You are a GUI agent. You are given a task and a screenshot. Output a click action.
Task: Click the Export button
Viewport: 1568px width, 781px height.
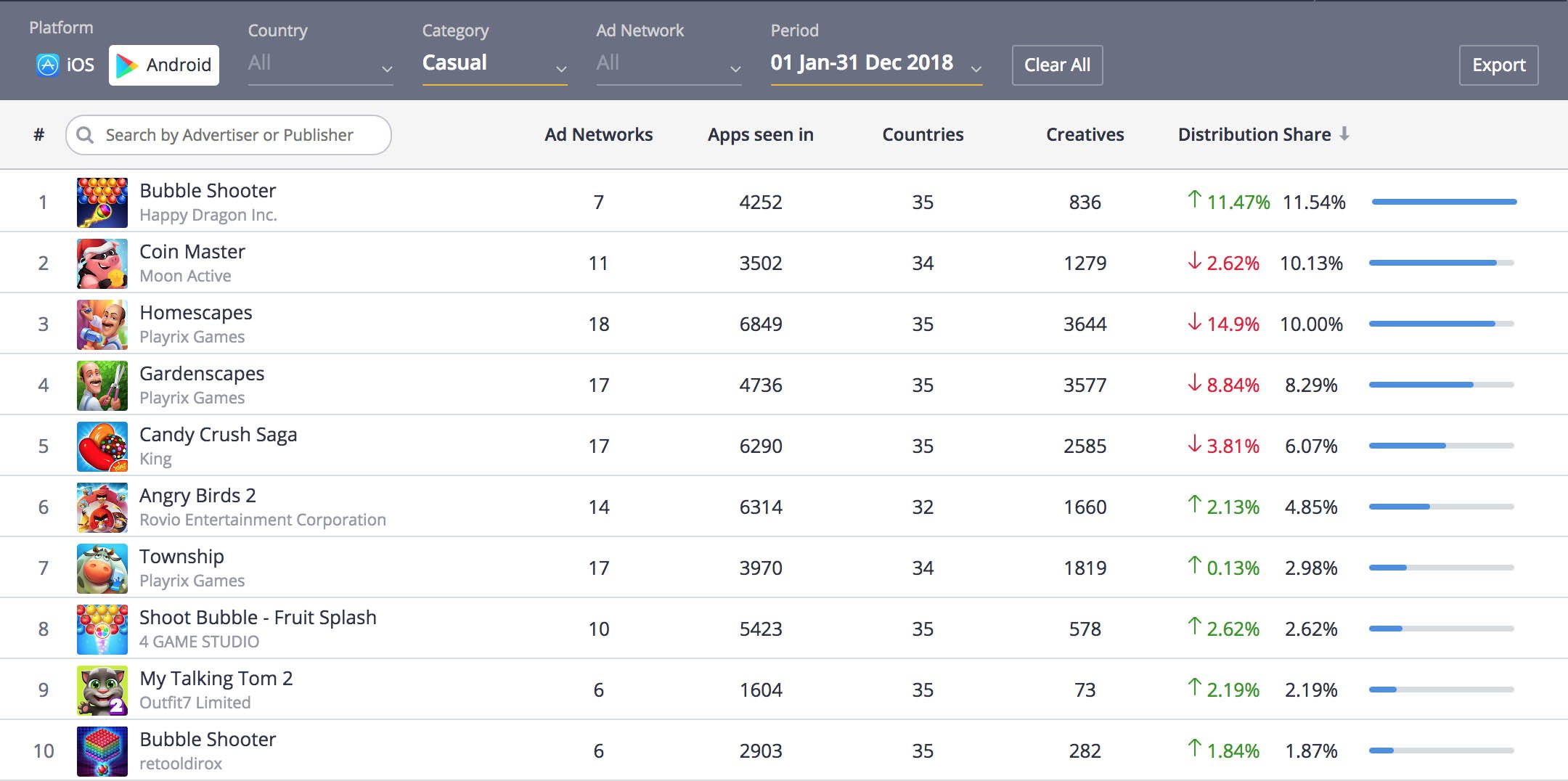(1499, 65)
